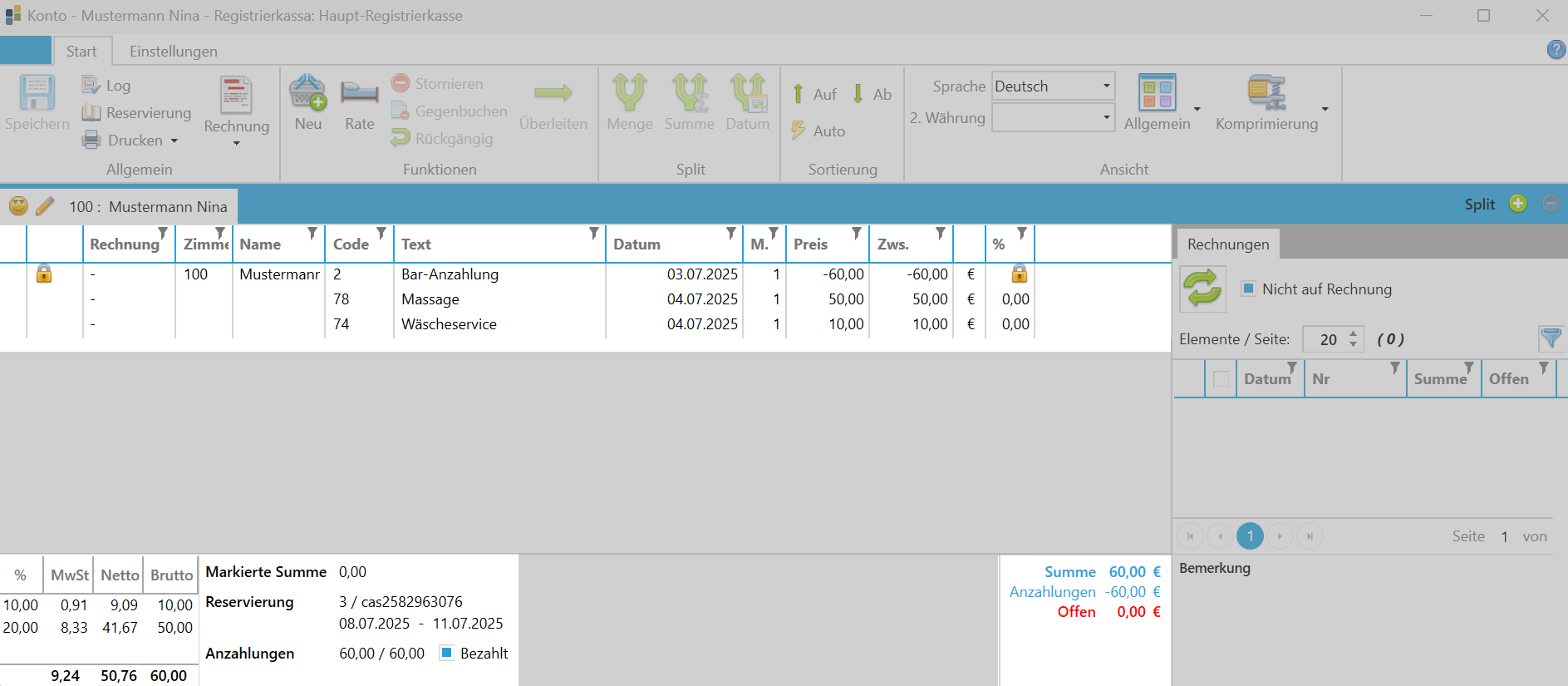Open filter on Code column
1568x686 pixels.
[x=381, y=234]
